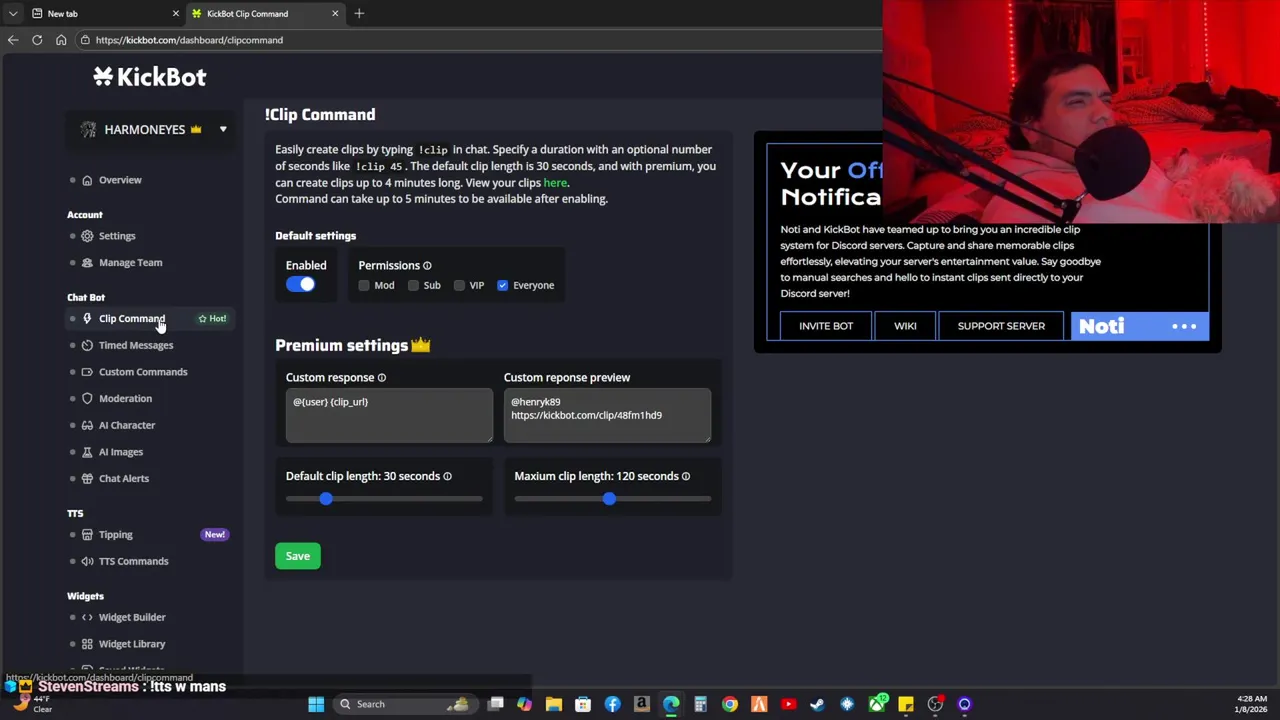Open the Noti three-dots menu
Screen dimensions: 1280x720
(x=1184, y=327)
